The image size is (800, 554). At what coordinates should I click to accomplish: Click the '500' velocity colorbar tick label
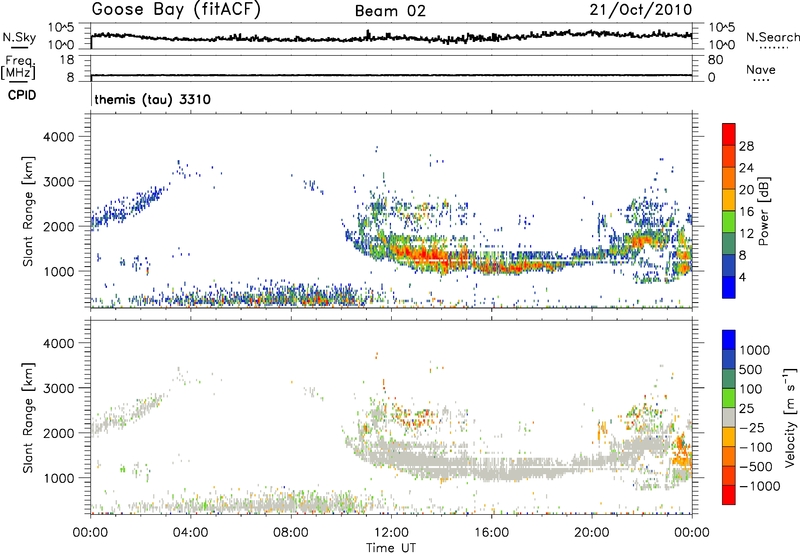pos(750,369)
